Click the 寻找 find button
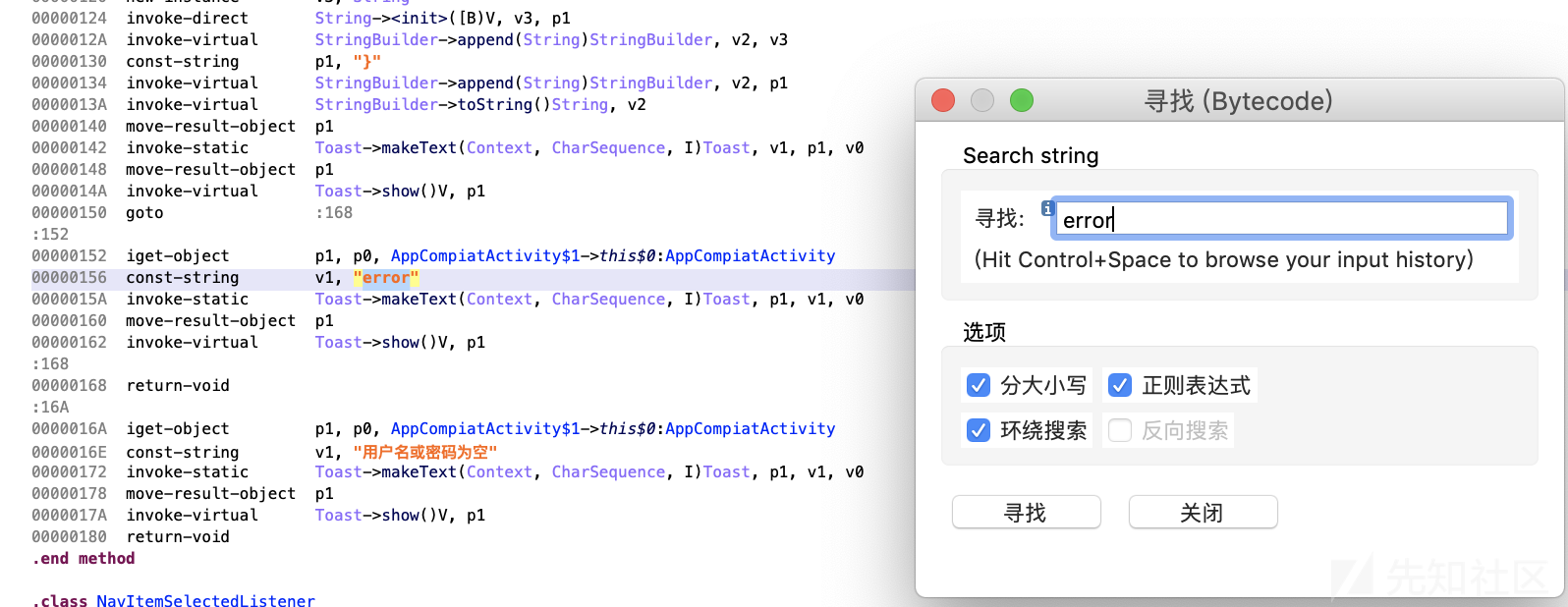The image size is (1568, 607). pyautogui.click(x=1026, y=513)
